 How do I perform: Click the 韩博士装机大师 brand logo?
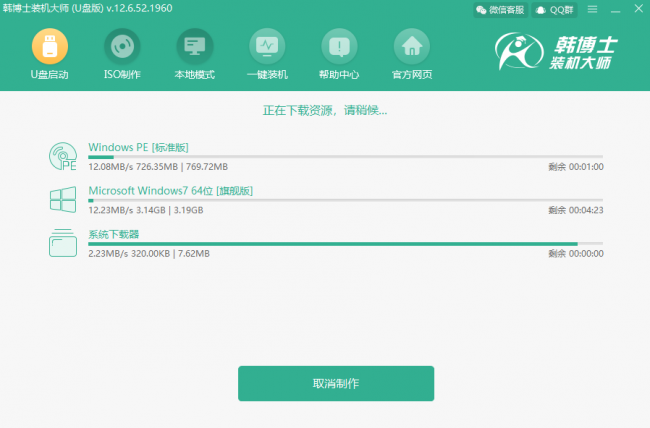pyautogui.click(x=556, y=51)
